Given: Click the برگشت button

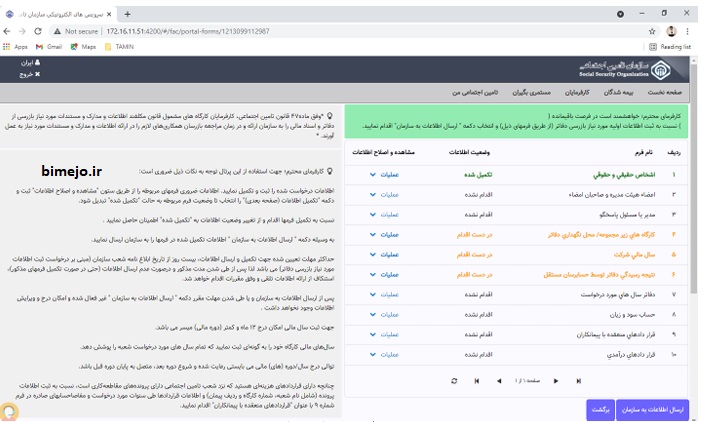Looking at the screenshot, I should (x=600, y=410).
